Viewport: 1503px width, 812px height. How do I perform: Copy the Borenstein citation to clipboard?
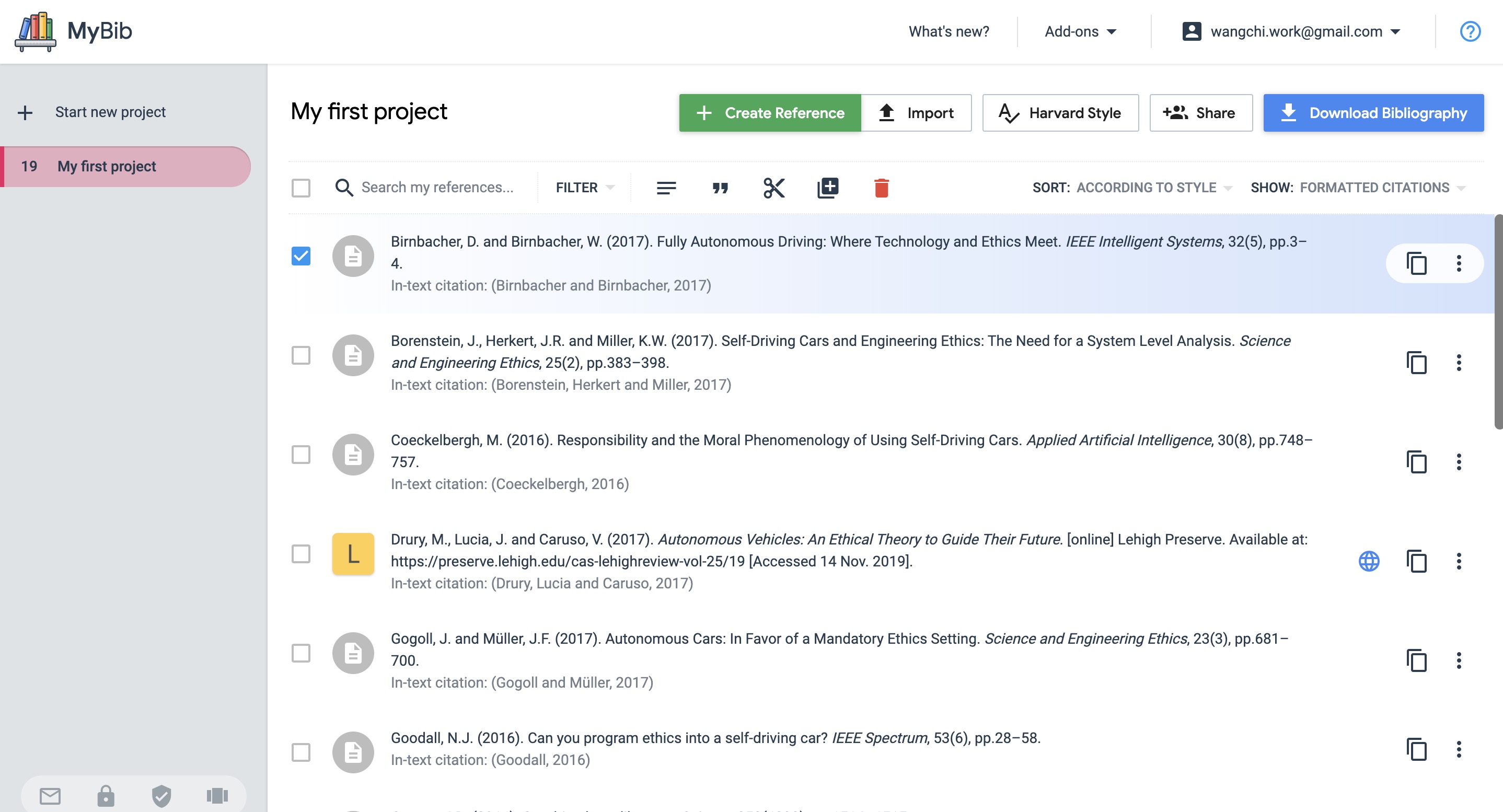1416,363
